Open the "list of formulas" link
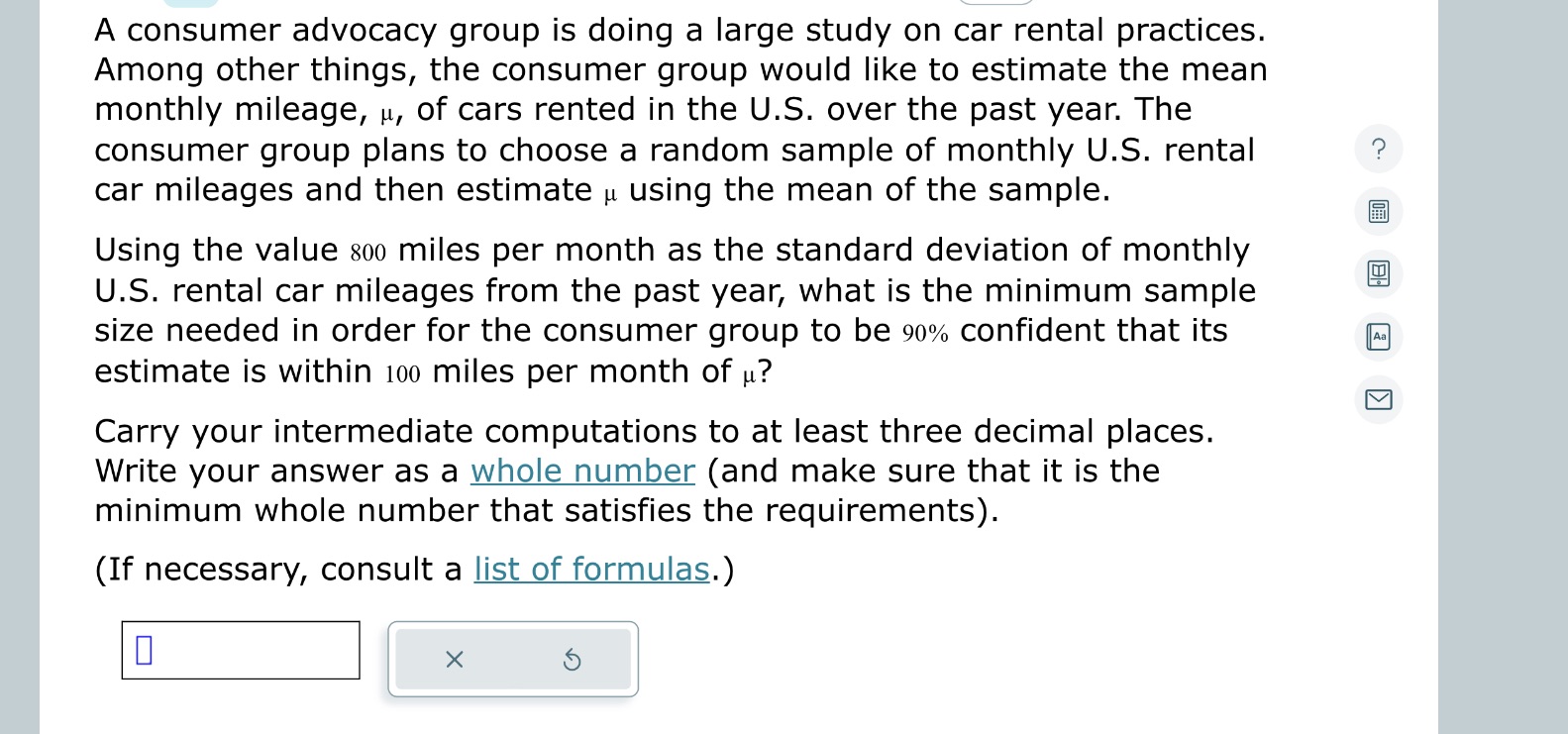Screen dimensions: 1568x734 point(591,570)
